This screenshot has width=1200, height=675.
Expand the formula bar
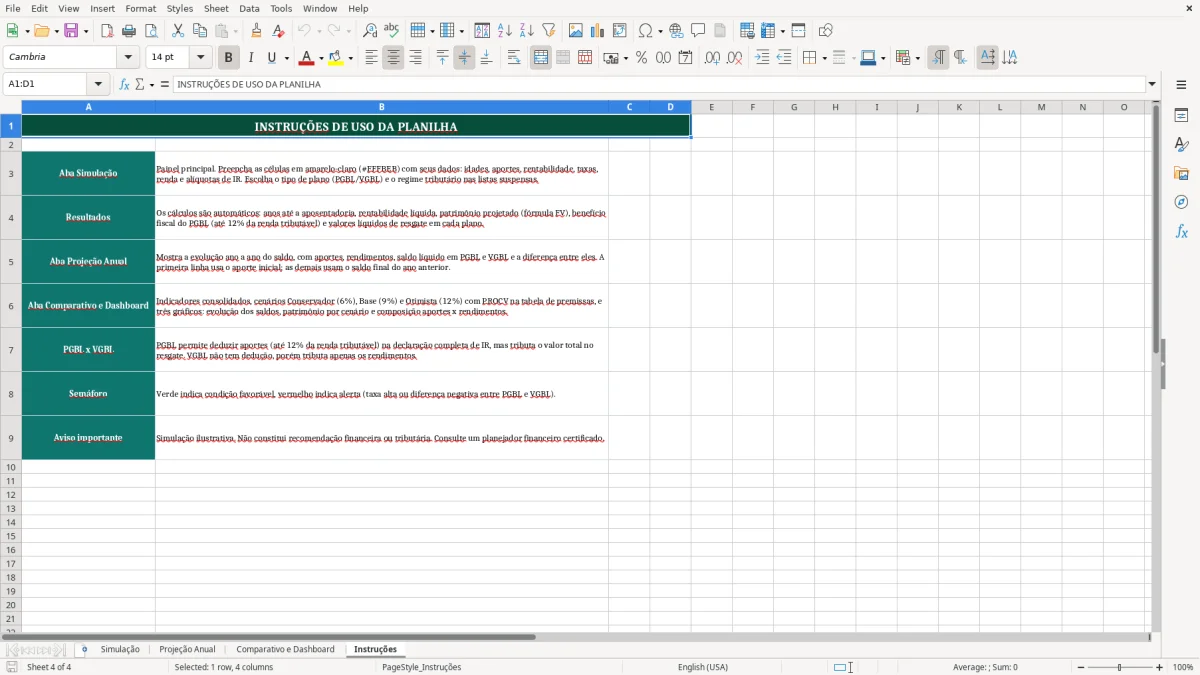(1153, 85)
